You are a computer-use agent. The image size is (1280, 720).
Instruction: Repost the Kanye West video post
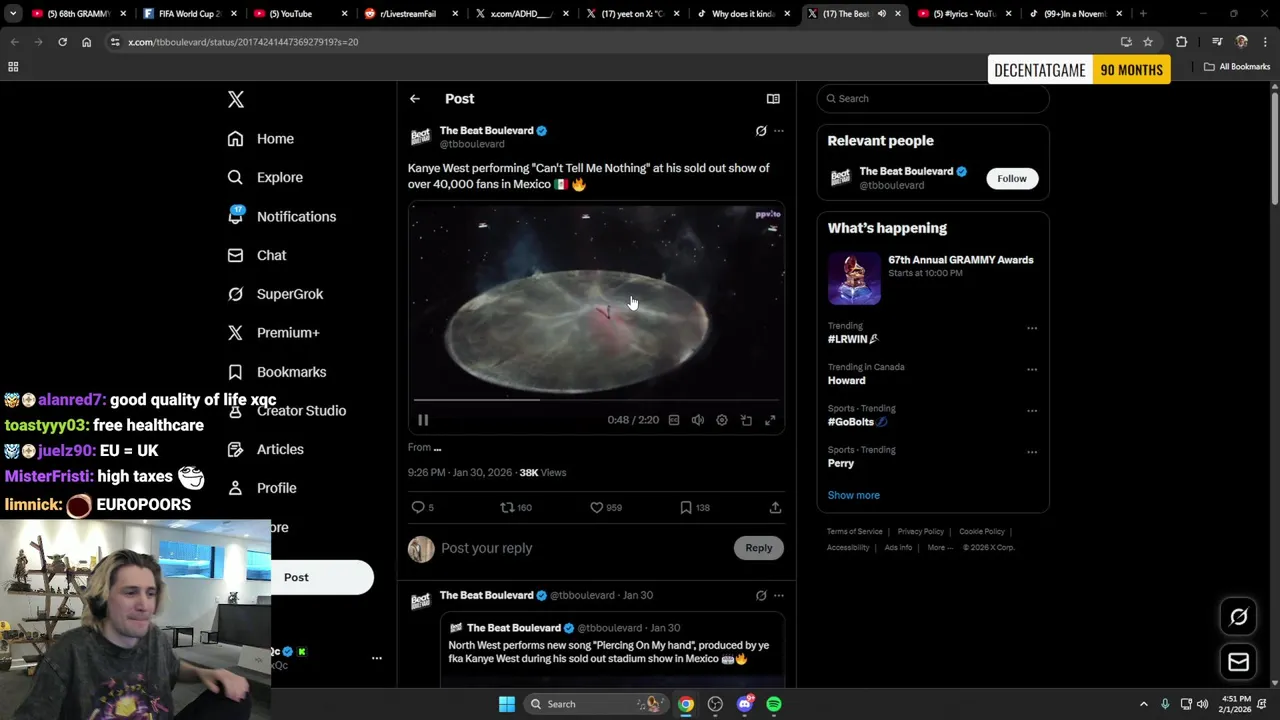pos(507,508)
